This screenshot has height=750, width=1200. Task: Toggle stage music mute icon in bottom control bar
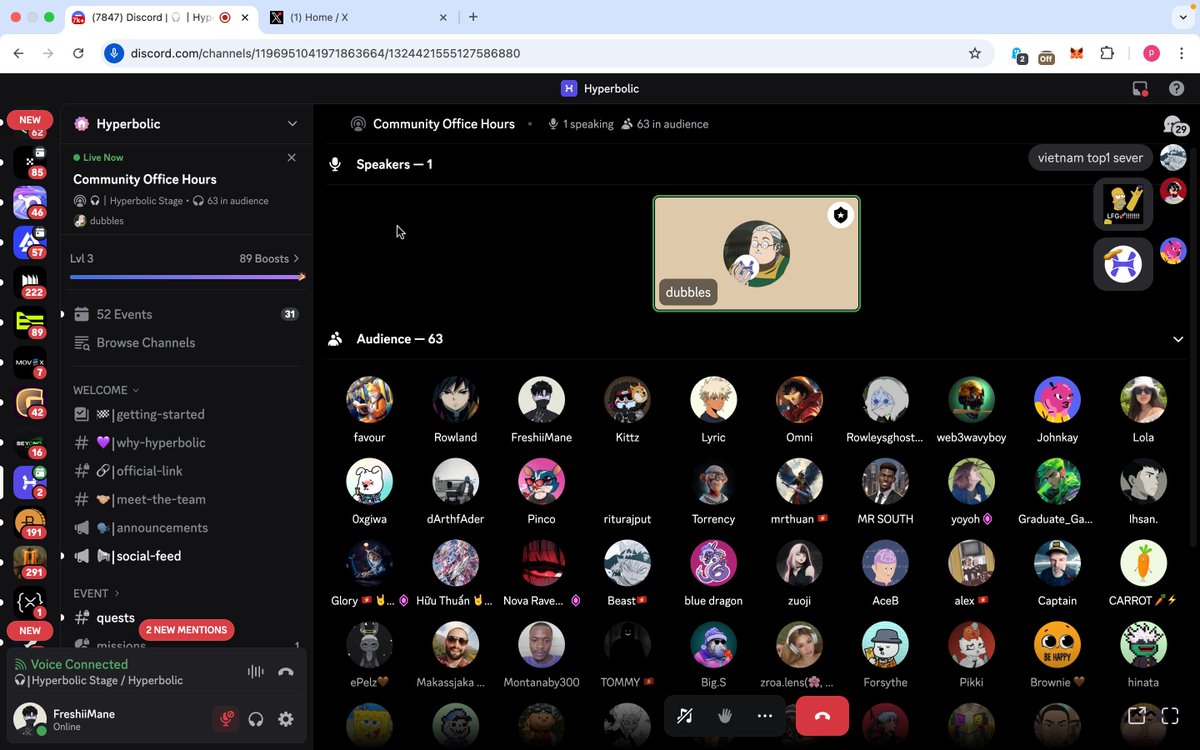click(x=685, y=716)
